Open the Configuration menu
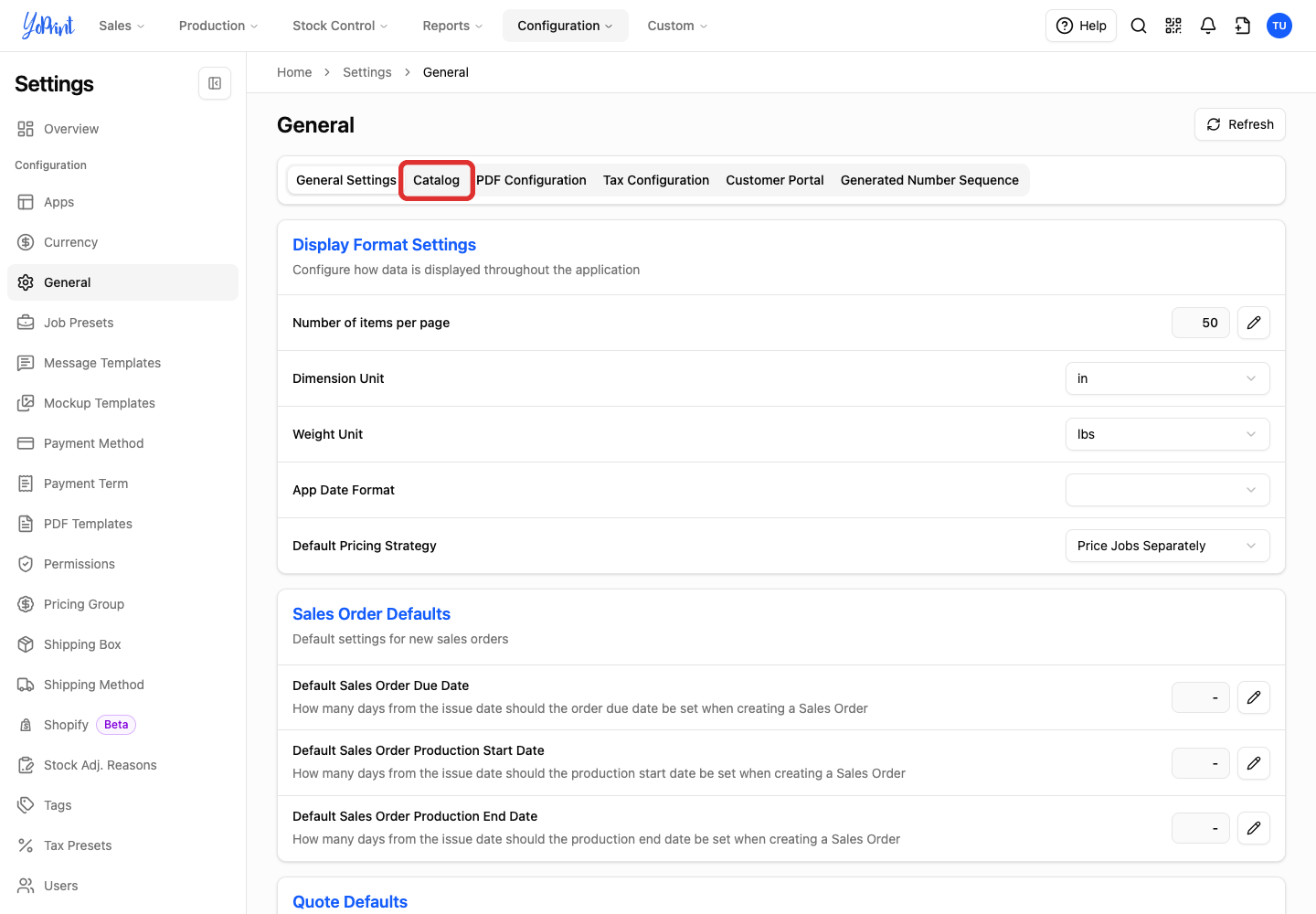This screenshot has width=1316, height=914. pos(566,26)
